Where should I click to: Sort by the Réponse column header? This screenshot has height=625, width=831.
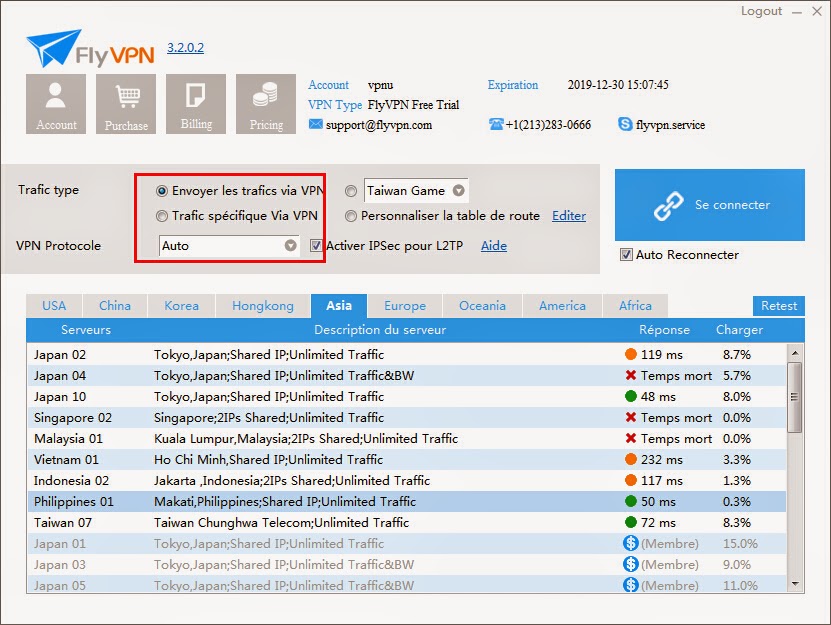coord(665,330)
